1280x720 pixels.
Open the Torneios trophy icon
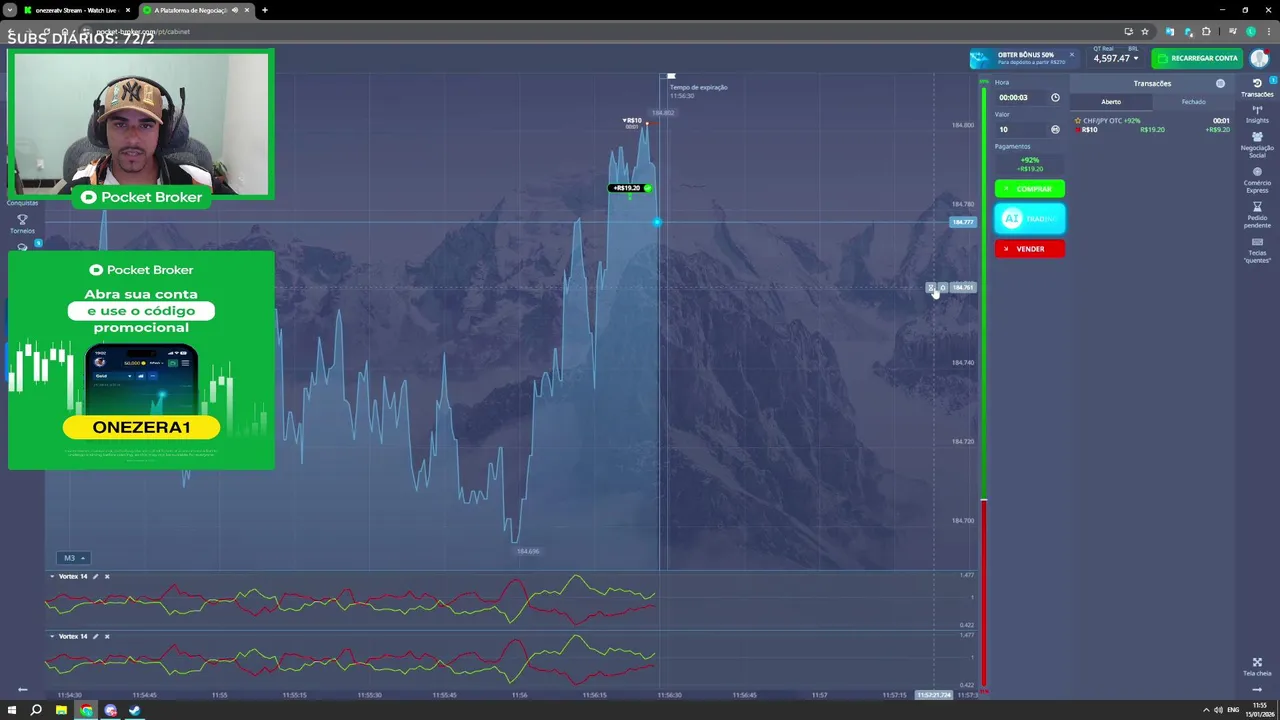click(22, 224)
